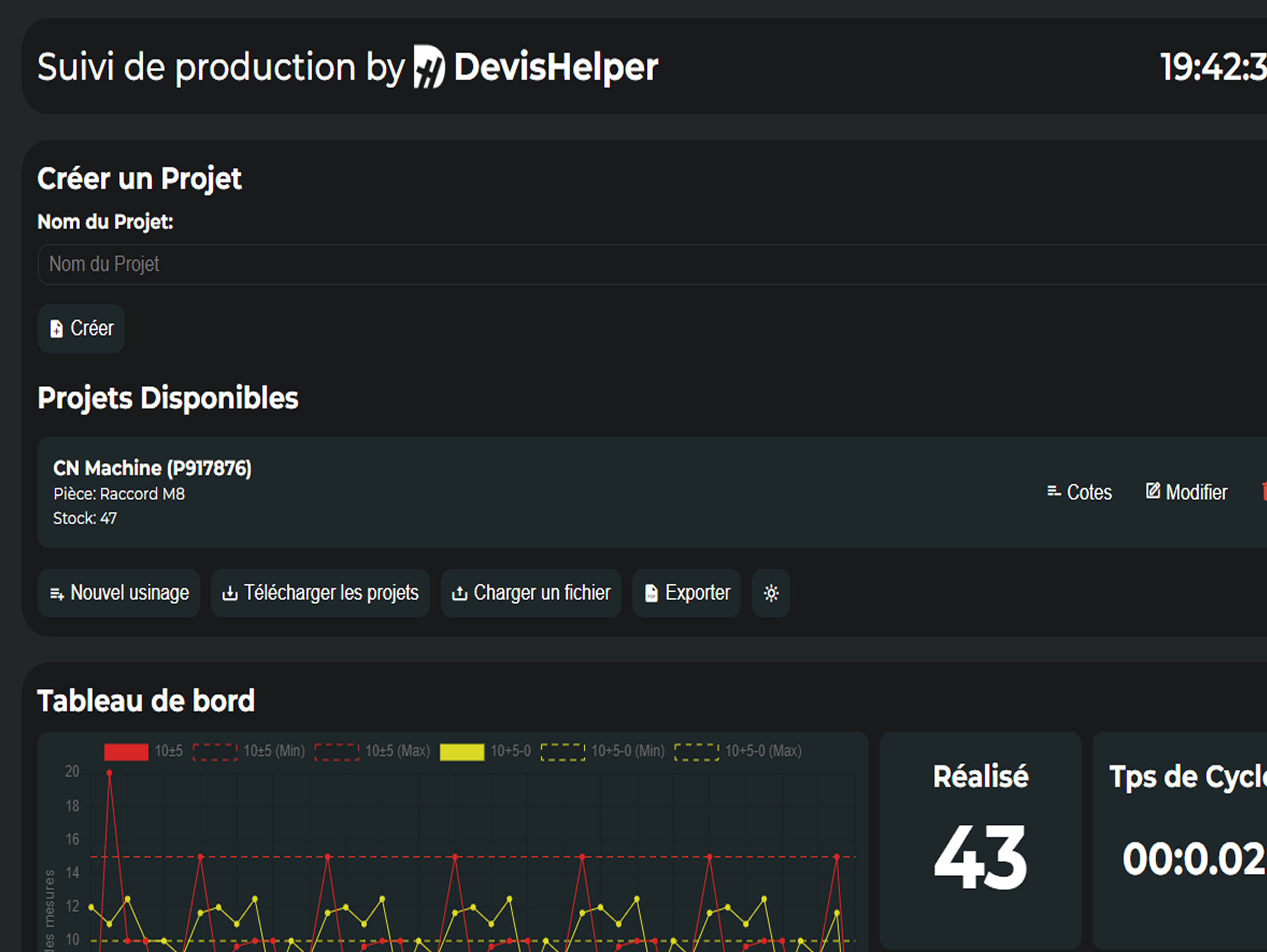This screenshot has height=952, width=1267.
Task: Click the Nouvel usinage button
Action: click(x=119, y=593)
